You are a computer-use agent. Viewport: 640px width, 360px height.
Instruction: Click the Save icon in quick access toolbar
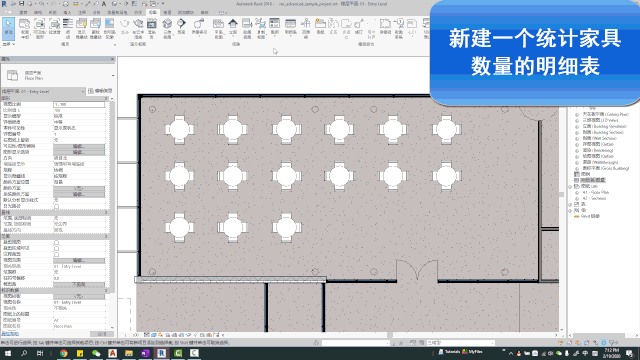[x=22, y=4]
